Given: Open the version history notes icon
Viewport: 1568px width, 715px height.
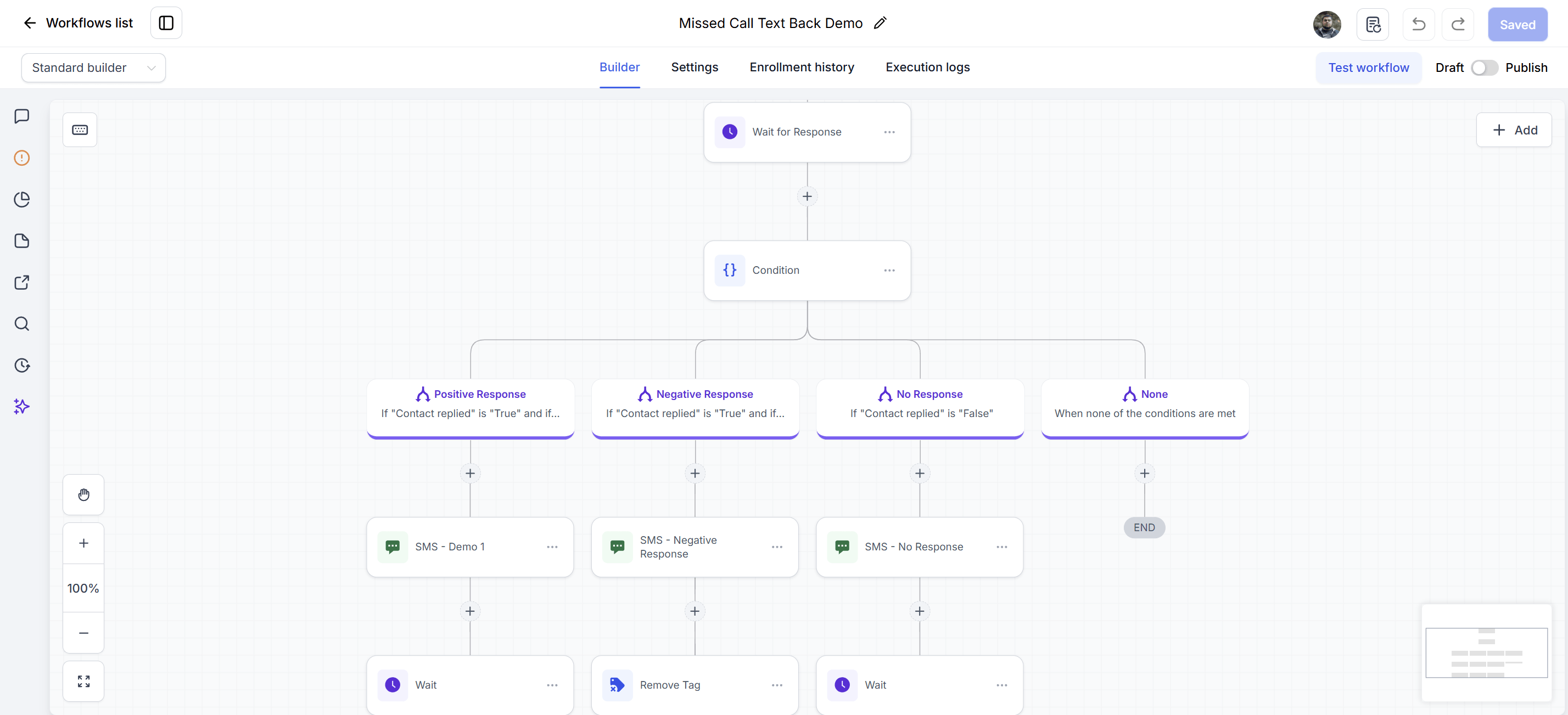Looking at the screenshot, I should 1373,24.
